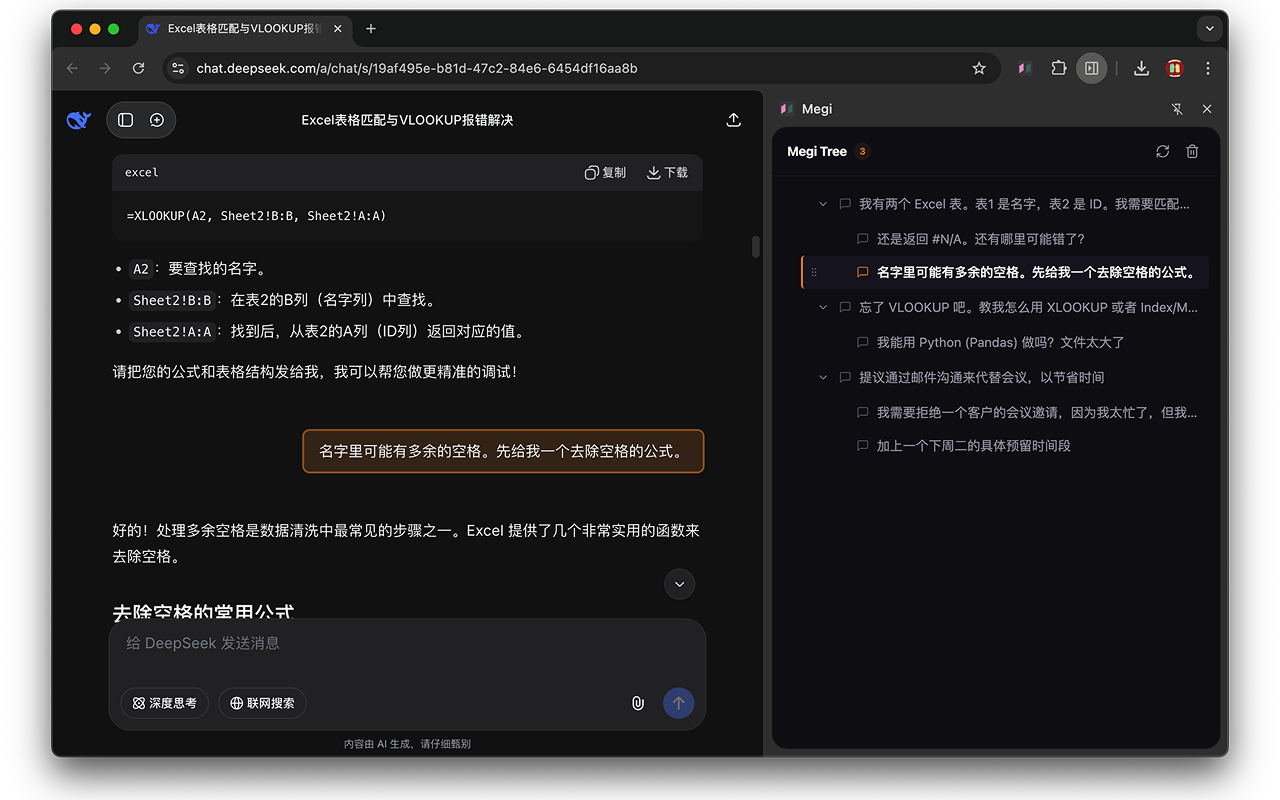
Task: Click the drag handle beside the highlighted tree row
Action: pos(814,272)
